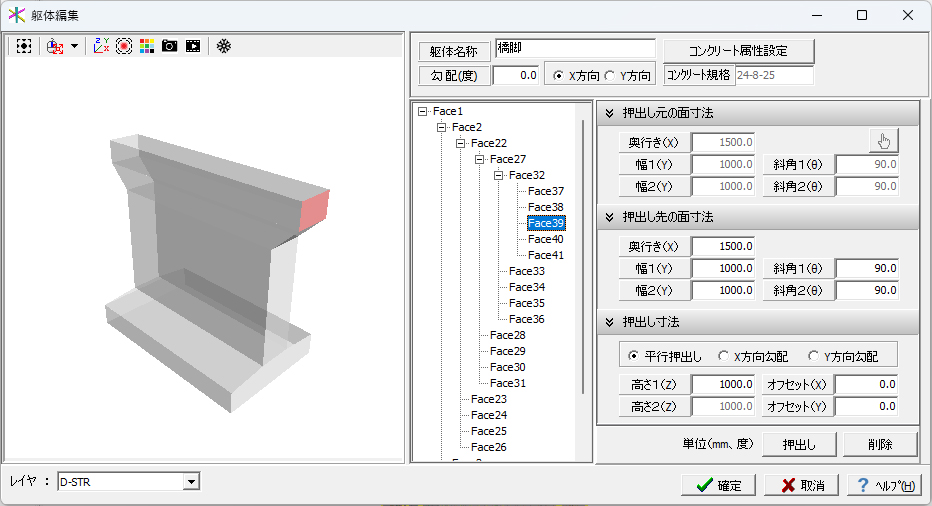
Task: Click the 押出し button
Action: tap(799, 444)
